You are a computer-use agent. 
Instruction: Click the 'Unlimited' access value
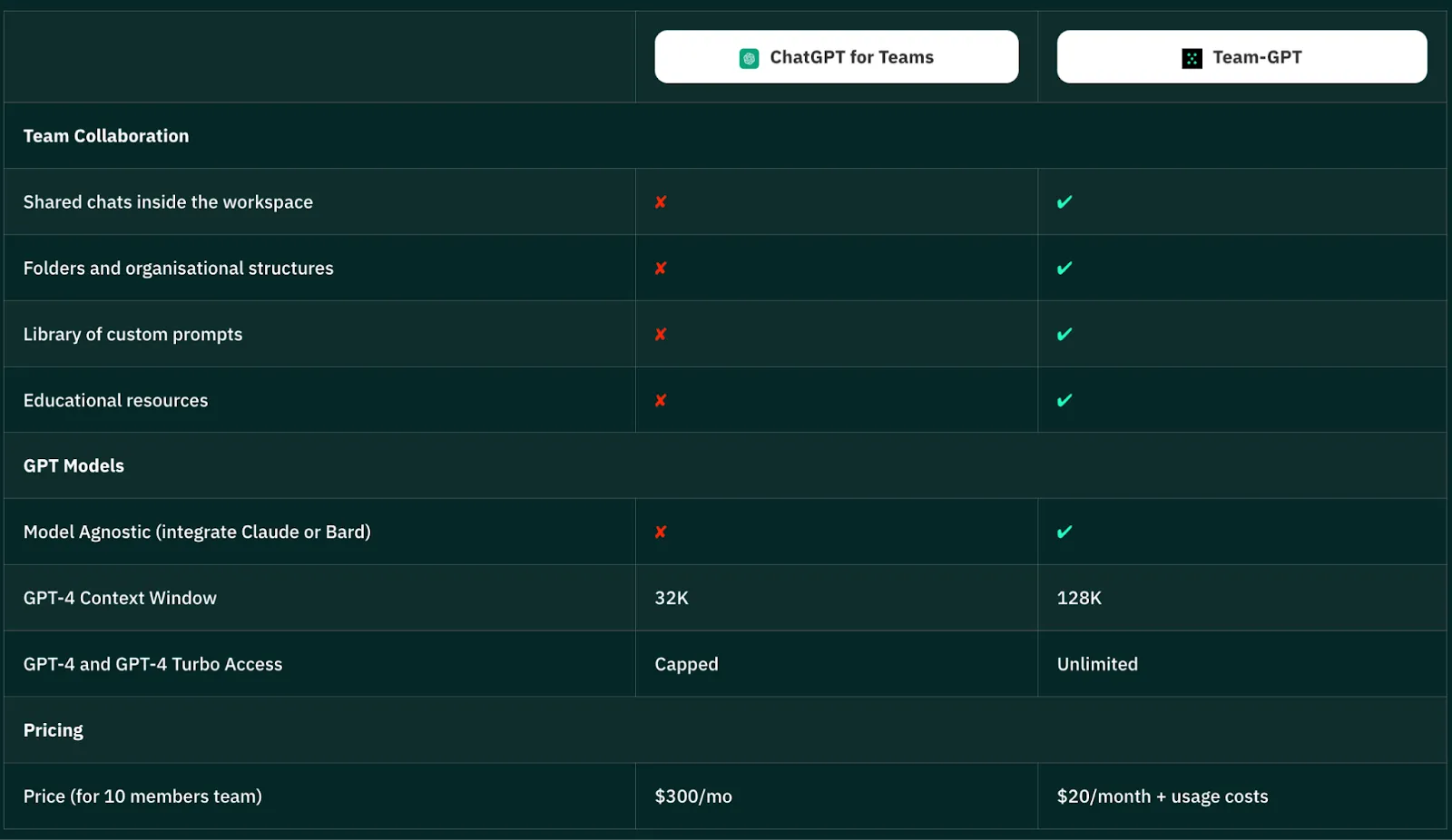point(1097,665)
